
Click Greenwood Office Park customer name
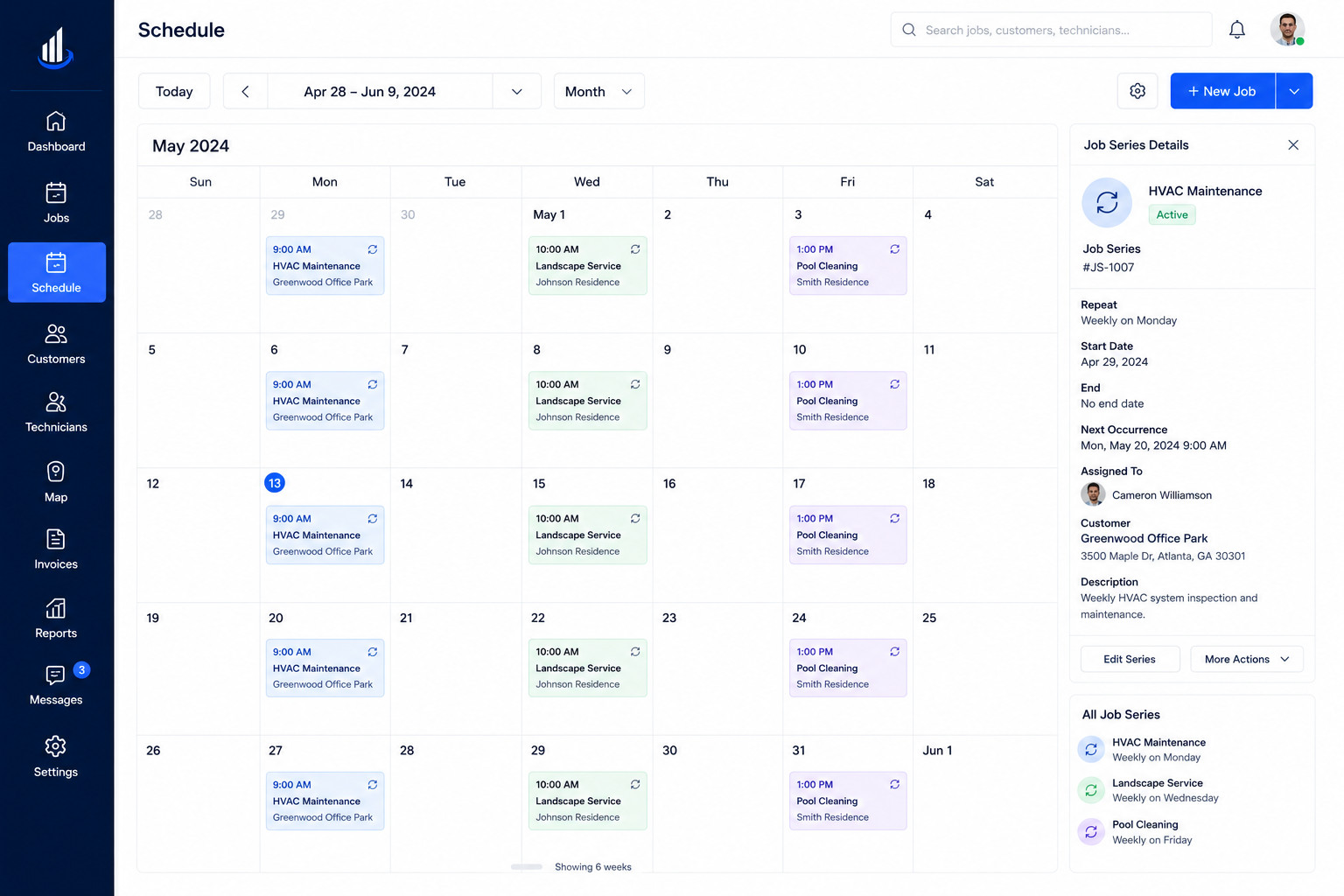(1144, 538)
